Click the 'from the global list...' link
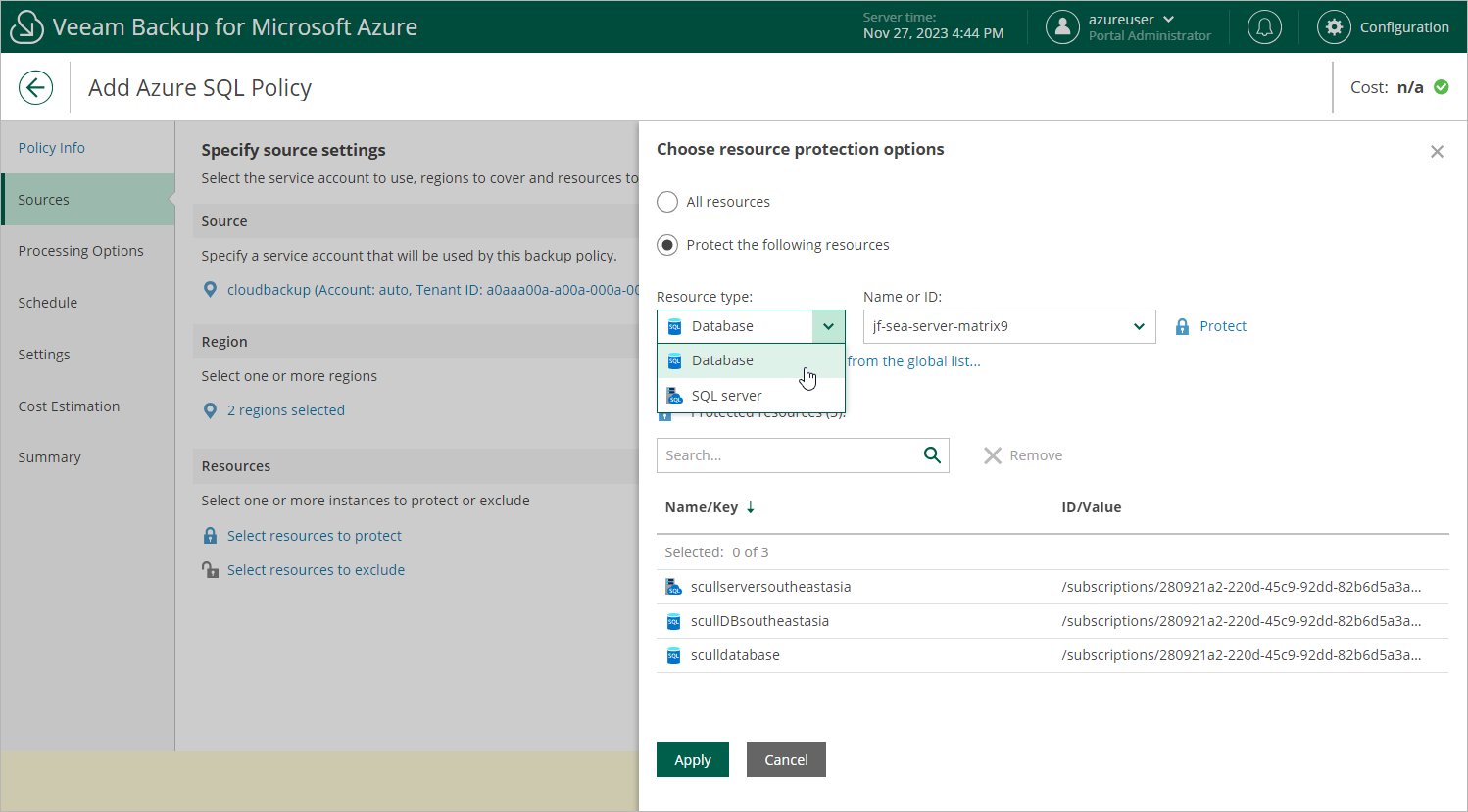This screenshot has width=1468, height=812. coord(913,361)
